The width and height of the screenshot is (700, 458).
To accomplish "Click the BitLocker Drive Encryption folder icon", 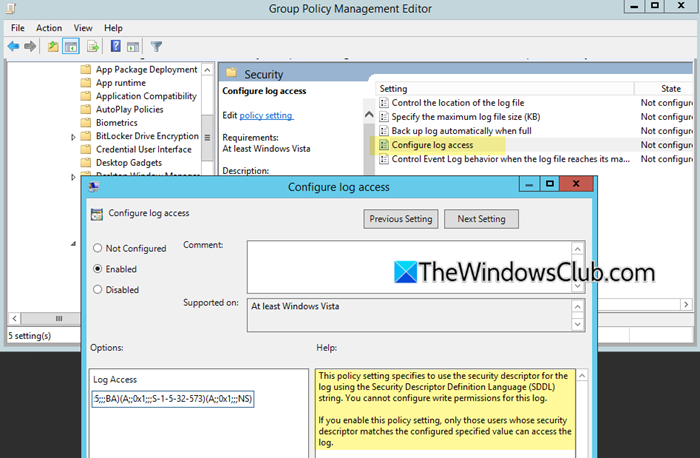I will [86, 136].
